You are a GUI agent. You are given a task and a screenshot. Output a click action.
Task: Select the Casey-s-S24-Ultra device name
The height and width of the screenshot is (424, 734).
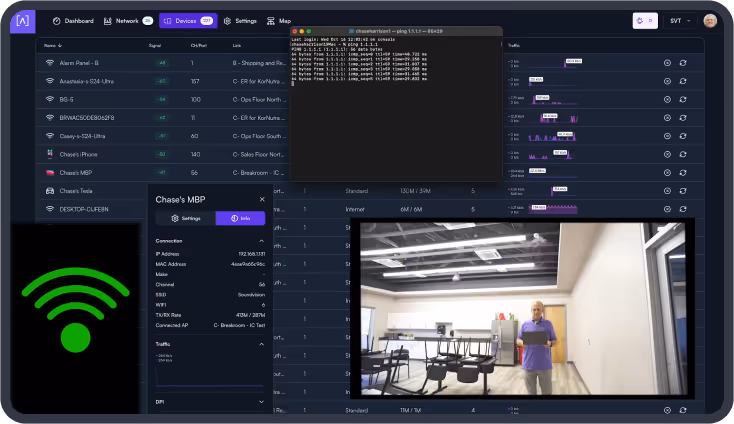point(82,136)
